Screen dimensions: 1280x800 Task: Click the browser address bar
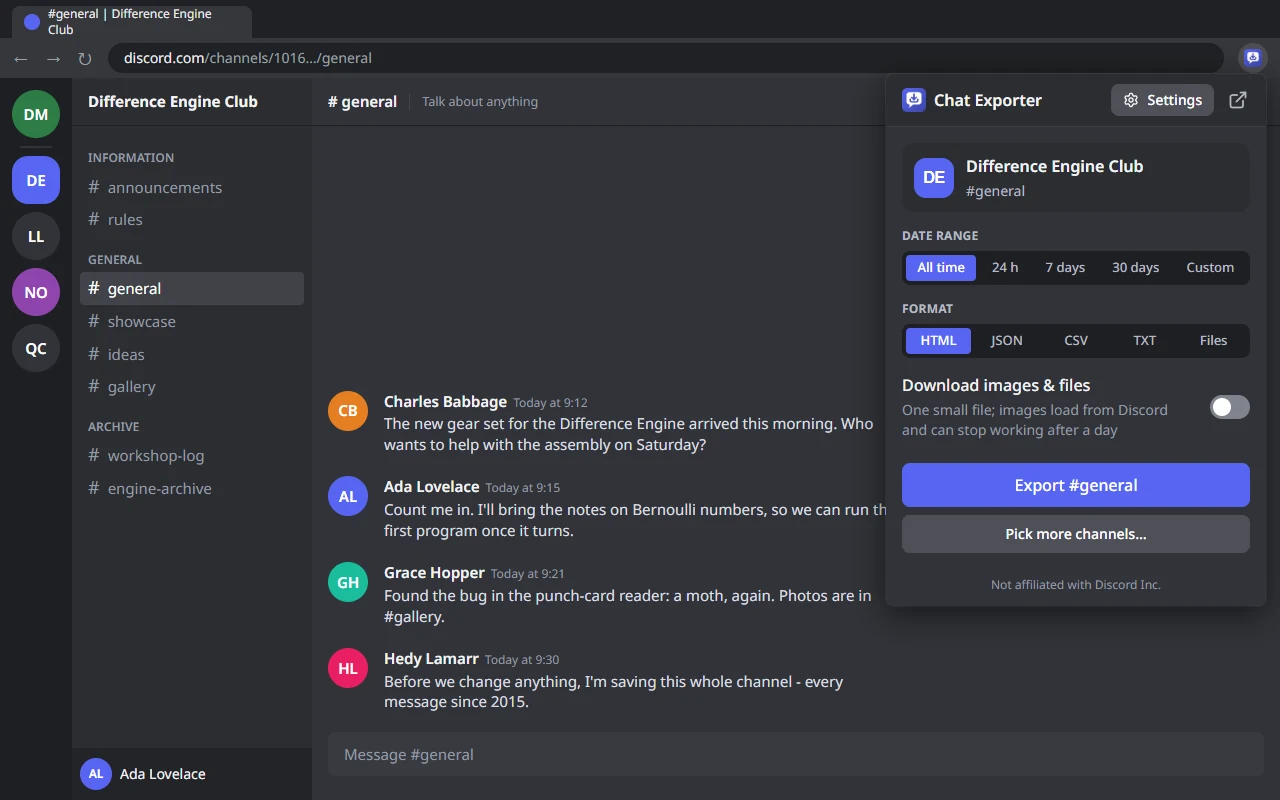[x=666, y=58]
